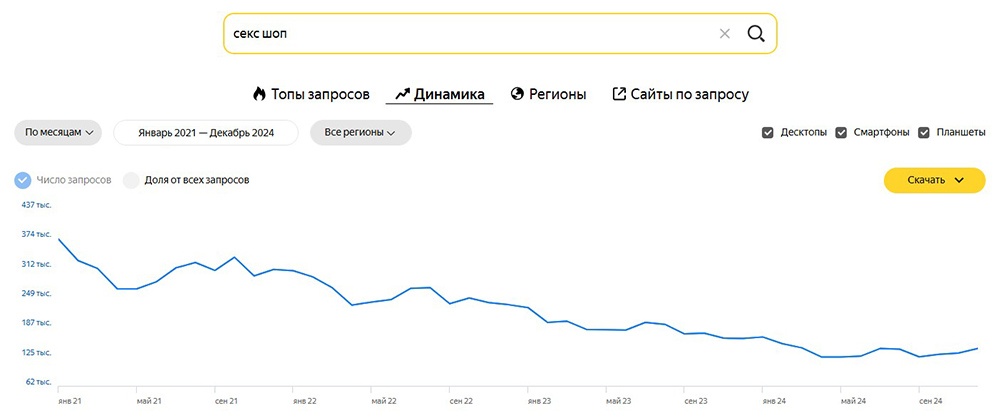1000x418 pixels.
Task: Open the Январь 2021 — Декабрь 2024 date range
Action: [206, 133]
